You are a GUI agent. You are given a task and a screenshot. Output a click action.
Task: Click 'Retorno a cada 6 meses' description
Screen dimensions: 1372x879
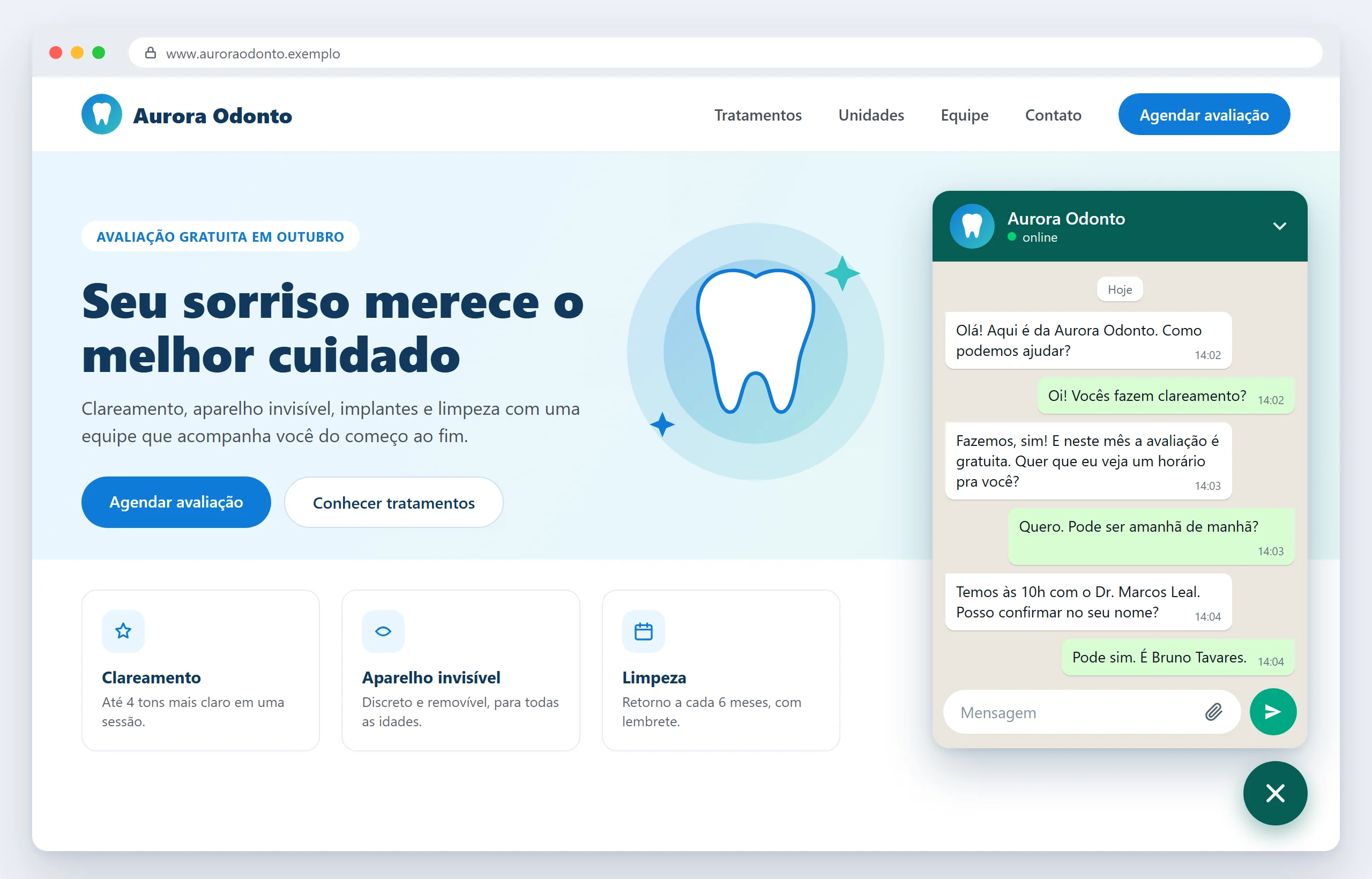(711, 711)
